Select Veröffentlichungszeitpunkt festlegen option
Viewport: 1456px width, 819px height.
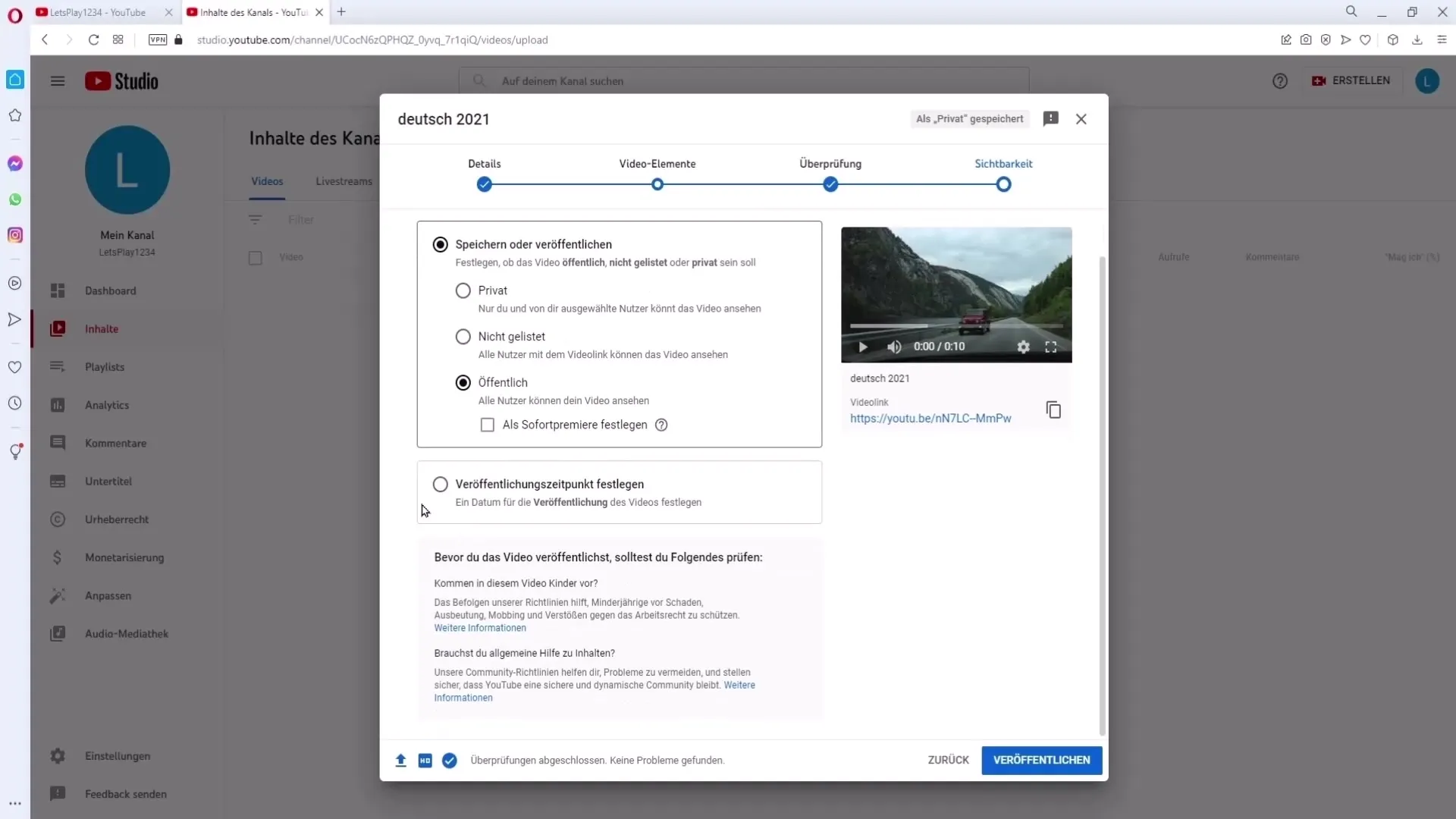(440, 484)
